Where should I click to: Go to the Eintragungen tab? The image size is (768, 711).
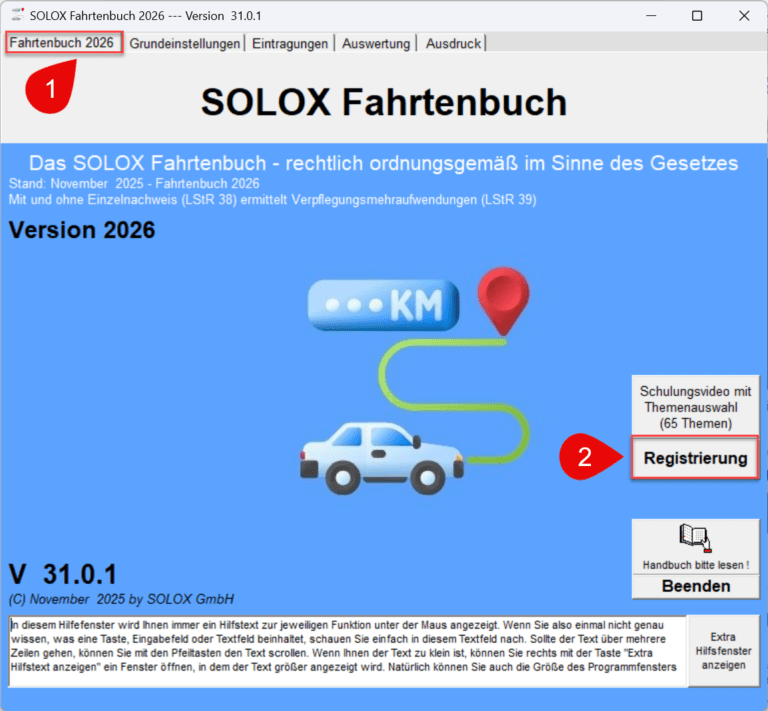(x=291, y=44)
